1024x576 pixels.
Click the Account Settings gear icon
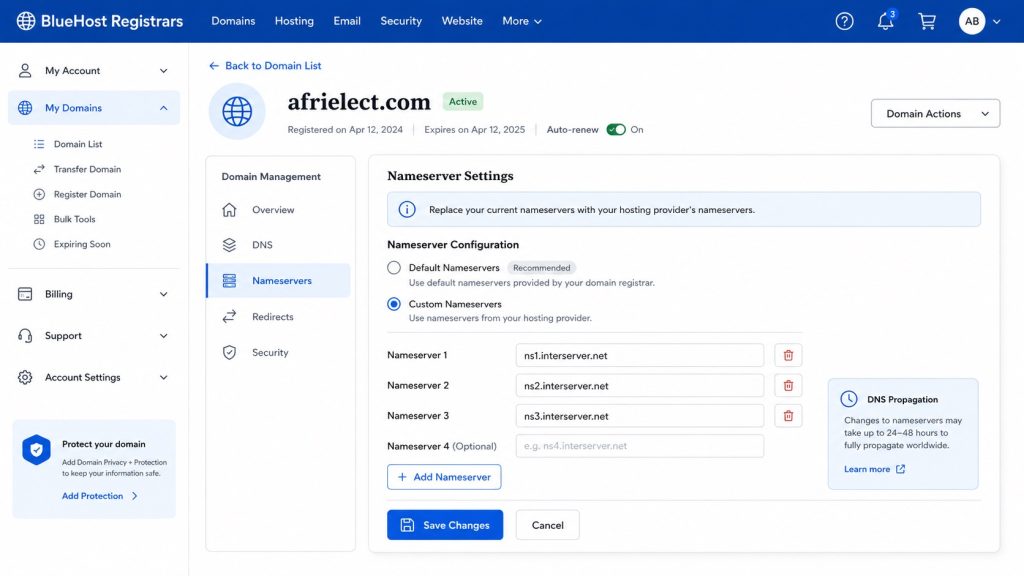tap(25, 377)
